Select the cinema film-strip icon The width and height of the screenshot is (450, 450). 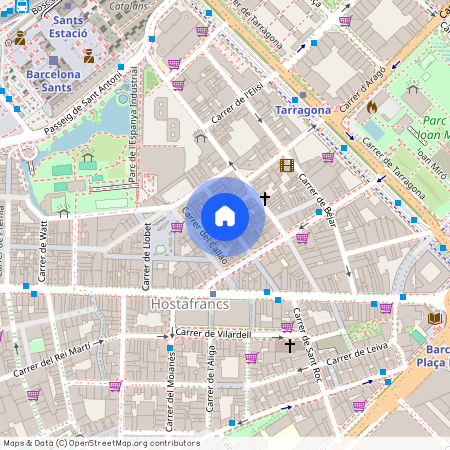tap(287, 165)
